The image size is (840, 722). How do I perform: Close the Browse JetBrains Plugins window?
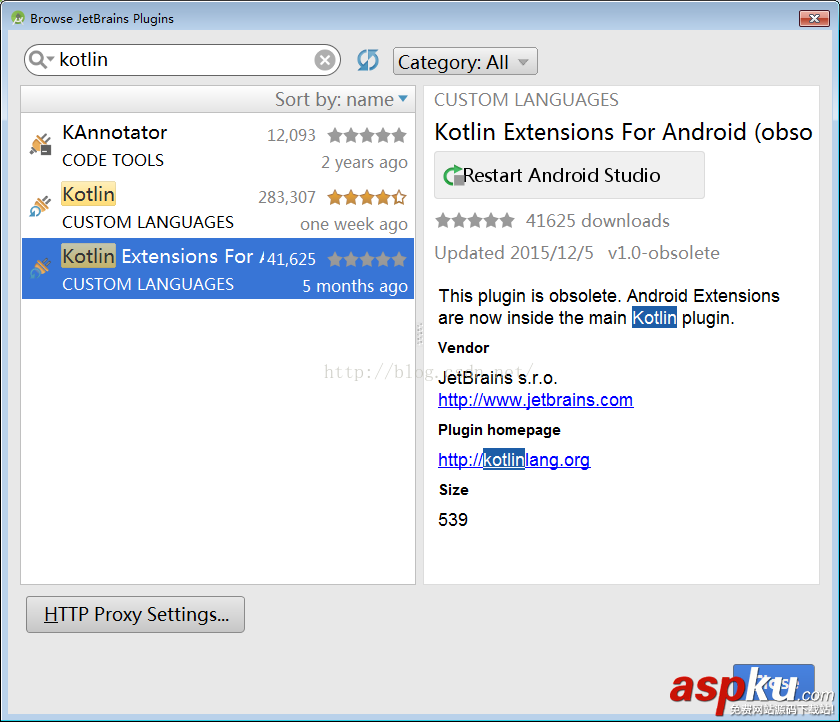click(x=814, y=18)
